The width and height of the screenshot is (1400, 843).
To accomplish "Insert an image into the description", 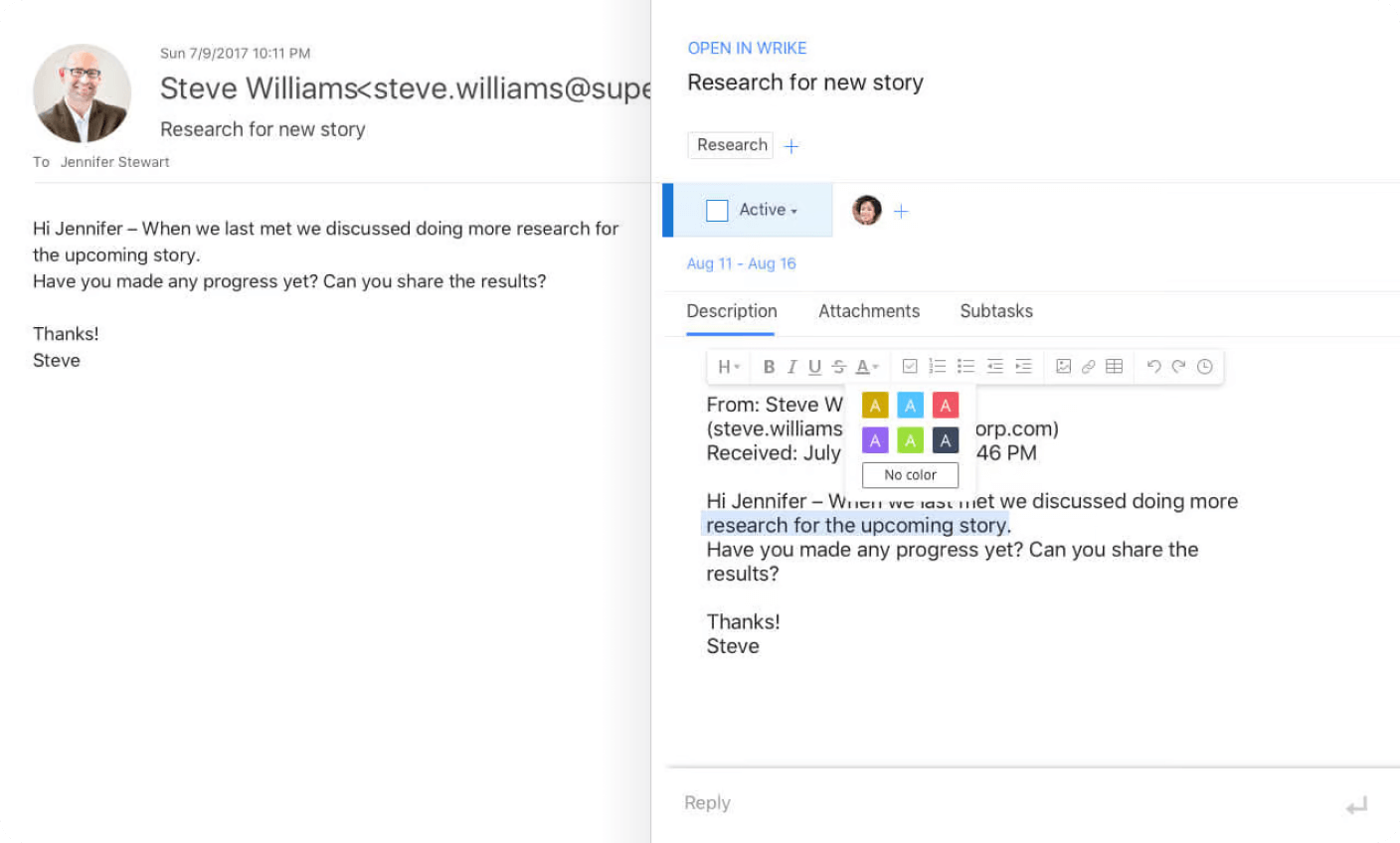I will (1063, 367).
